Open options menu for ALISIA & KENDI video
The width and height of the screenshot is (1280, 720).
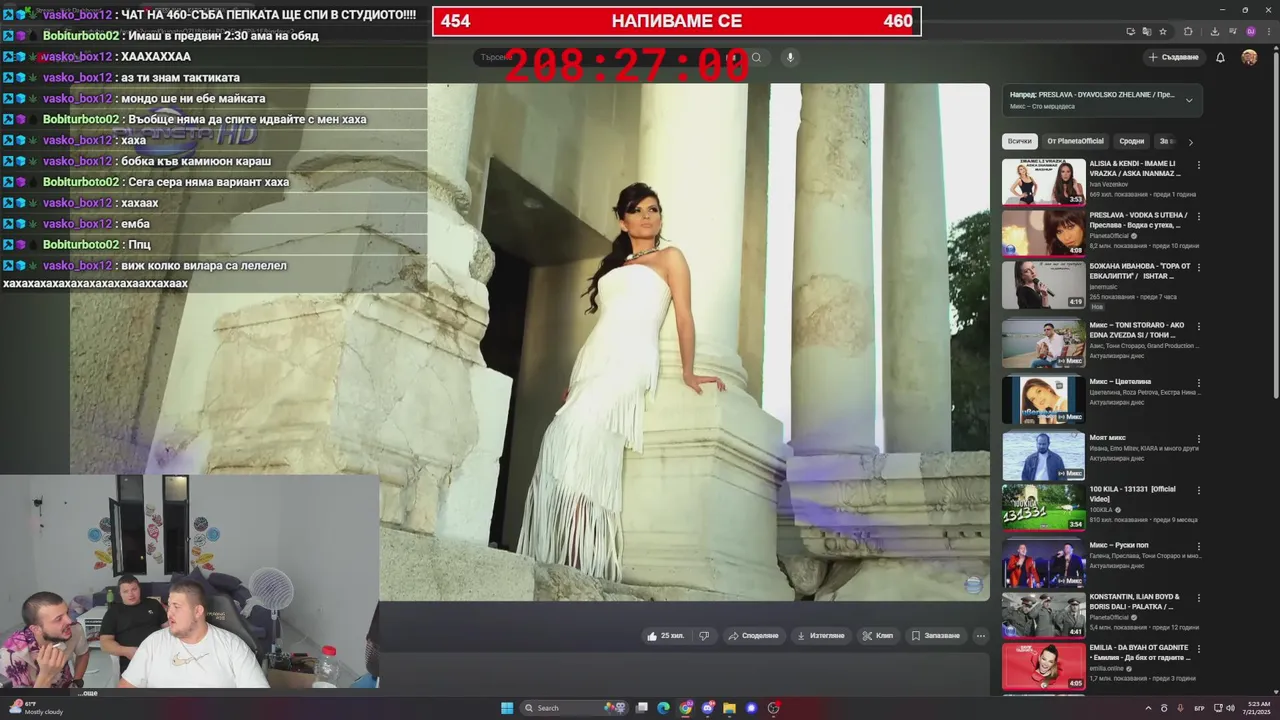1199,164
